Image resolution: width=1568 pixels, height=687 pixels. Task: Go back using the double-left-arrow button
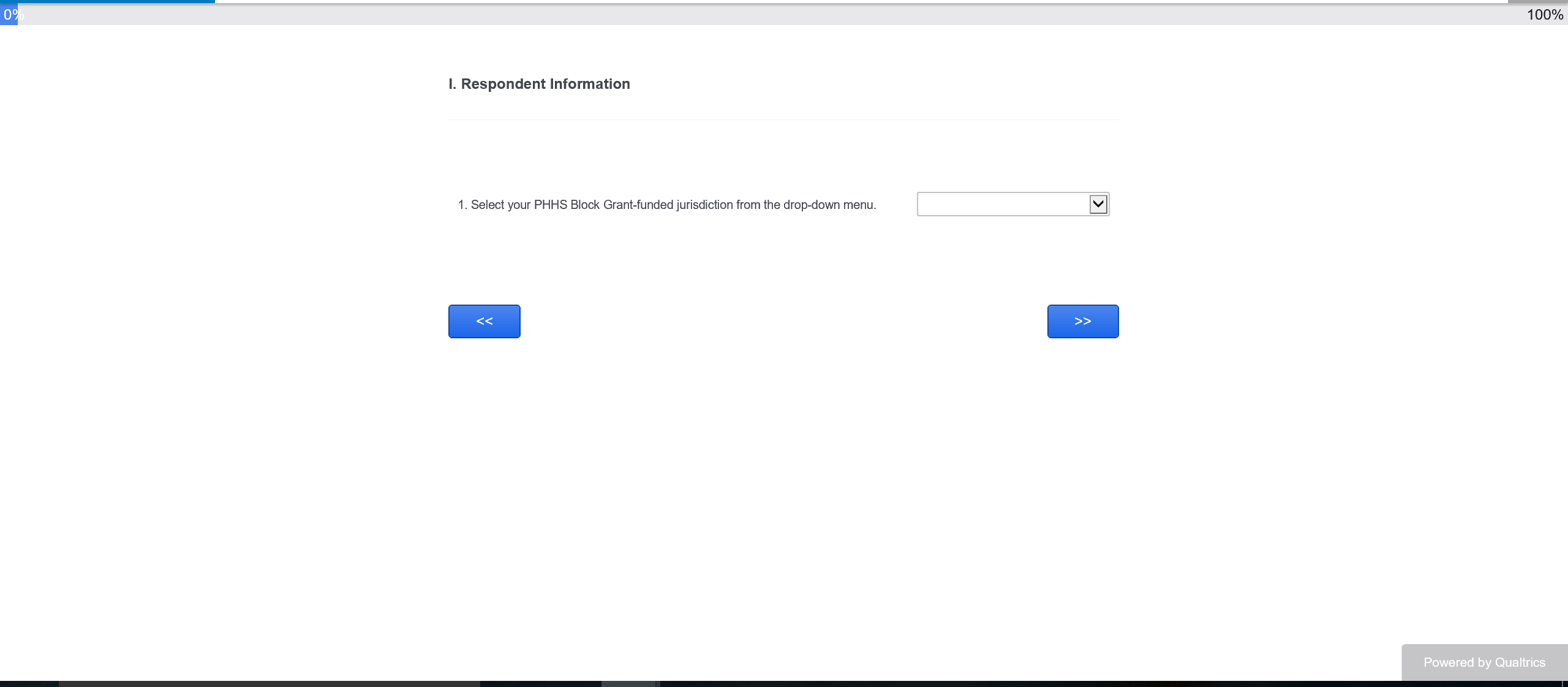pos(484,321)
